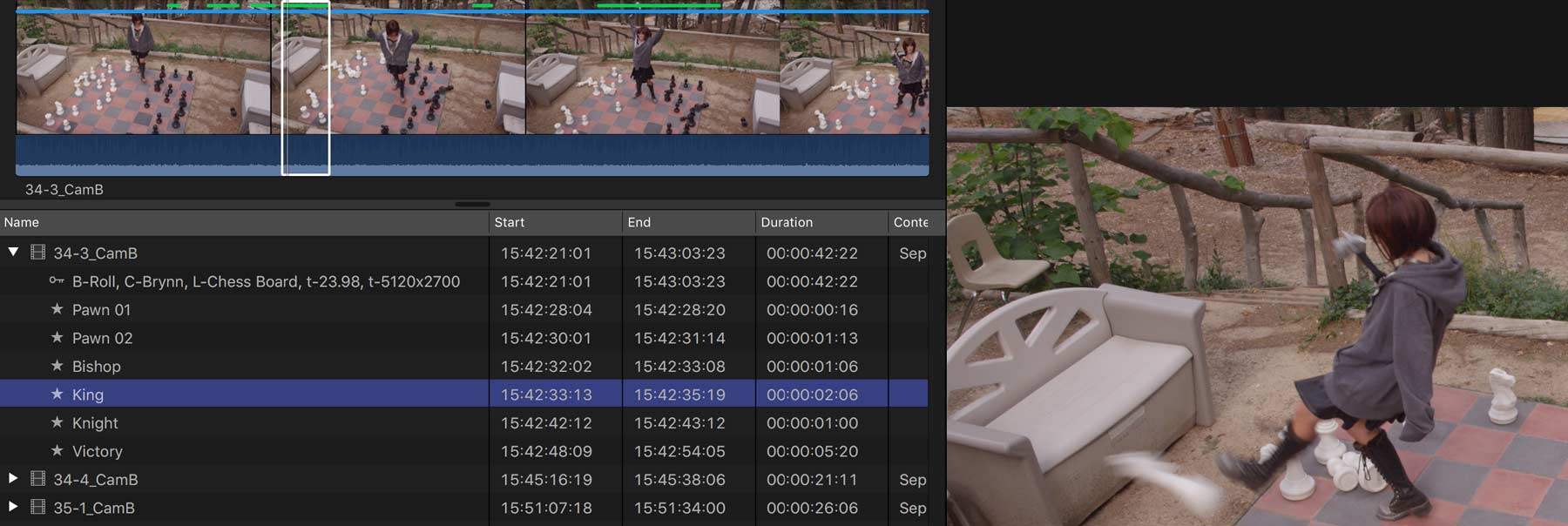The width and height of the screenshot is (1568, 526).
Task: Click the 34-3_CamB label below the filmstrip
Action: click(64, 189)
